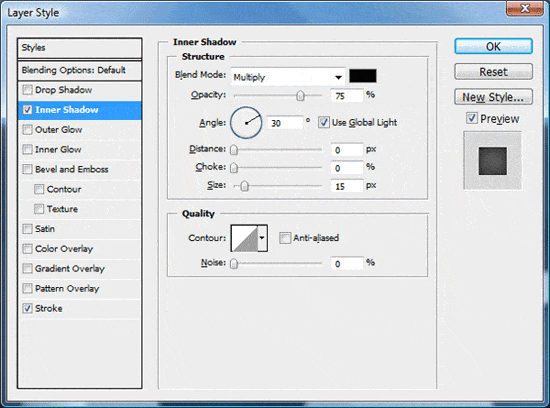Open the Blend Mode Multiply dropdown
This screenshot has height=408, width=550.
coord(288,77)
